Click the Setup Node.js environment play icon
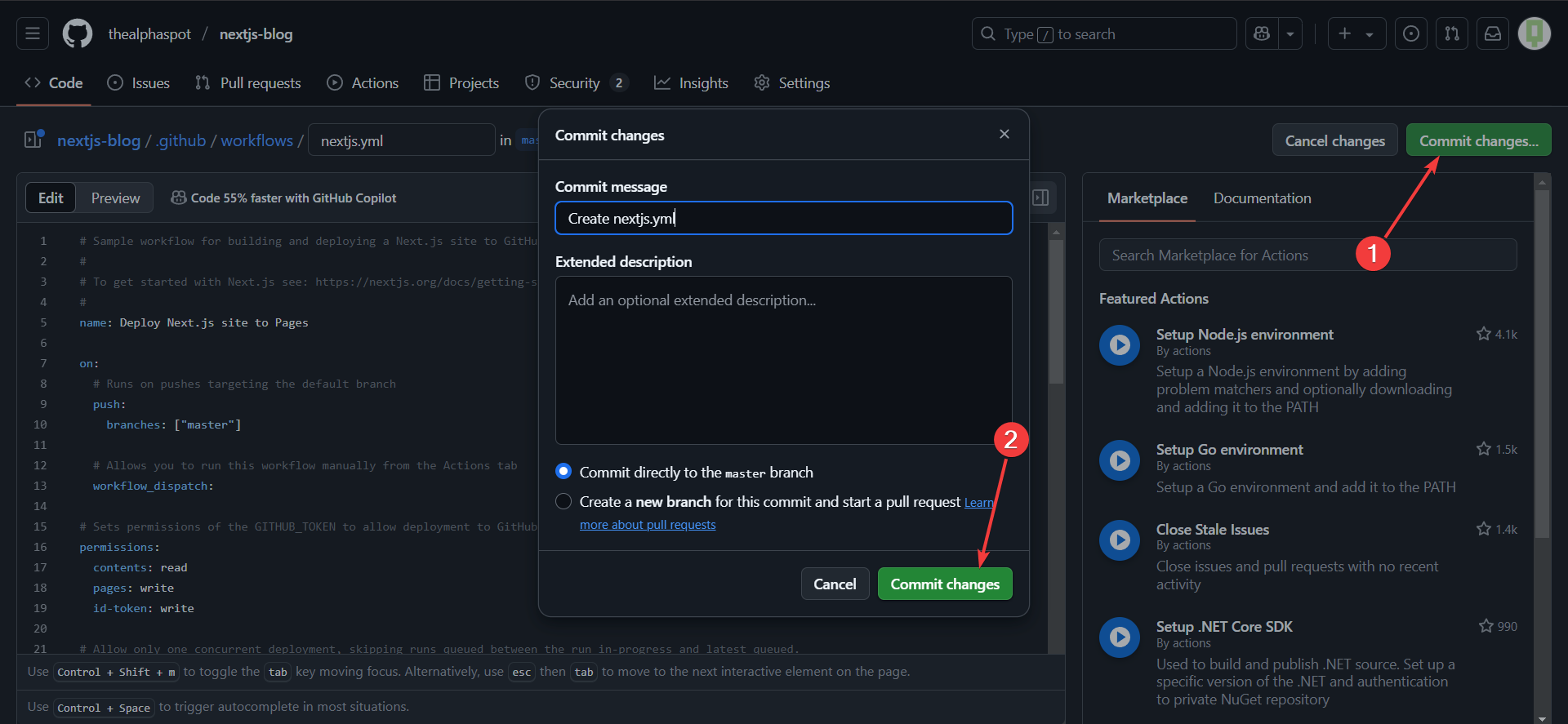The width and height of the screenshot is (1568, 724). [x=1120, y=345]
